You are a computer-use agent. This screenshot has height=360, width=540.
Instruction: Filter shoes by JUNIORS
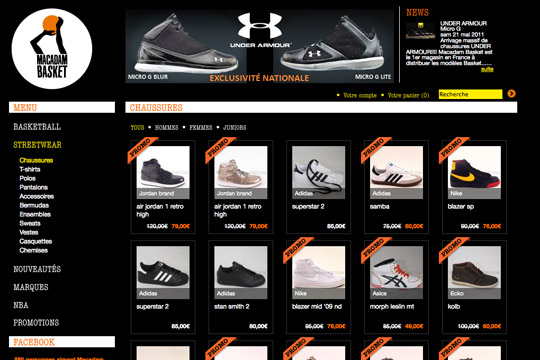235,127
